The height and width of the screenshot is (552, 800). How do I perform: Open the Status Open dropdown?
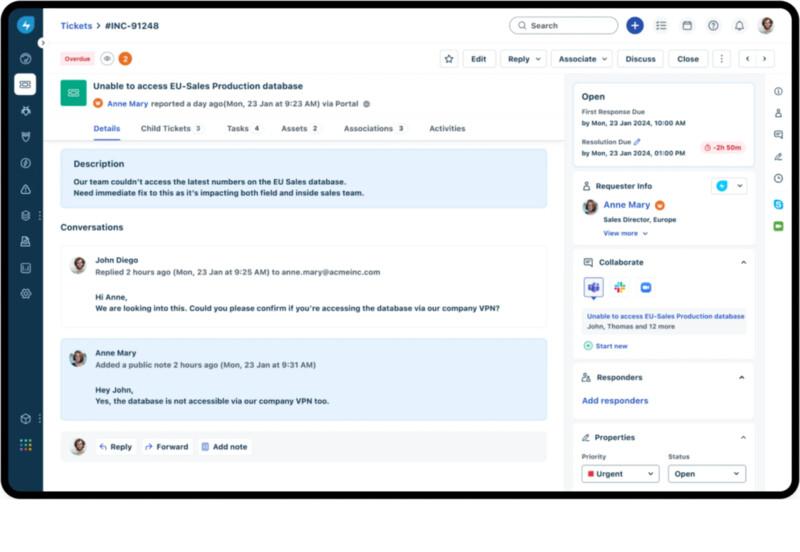click(707, 474)
